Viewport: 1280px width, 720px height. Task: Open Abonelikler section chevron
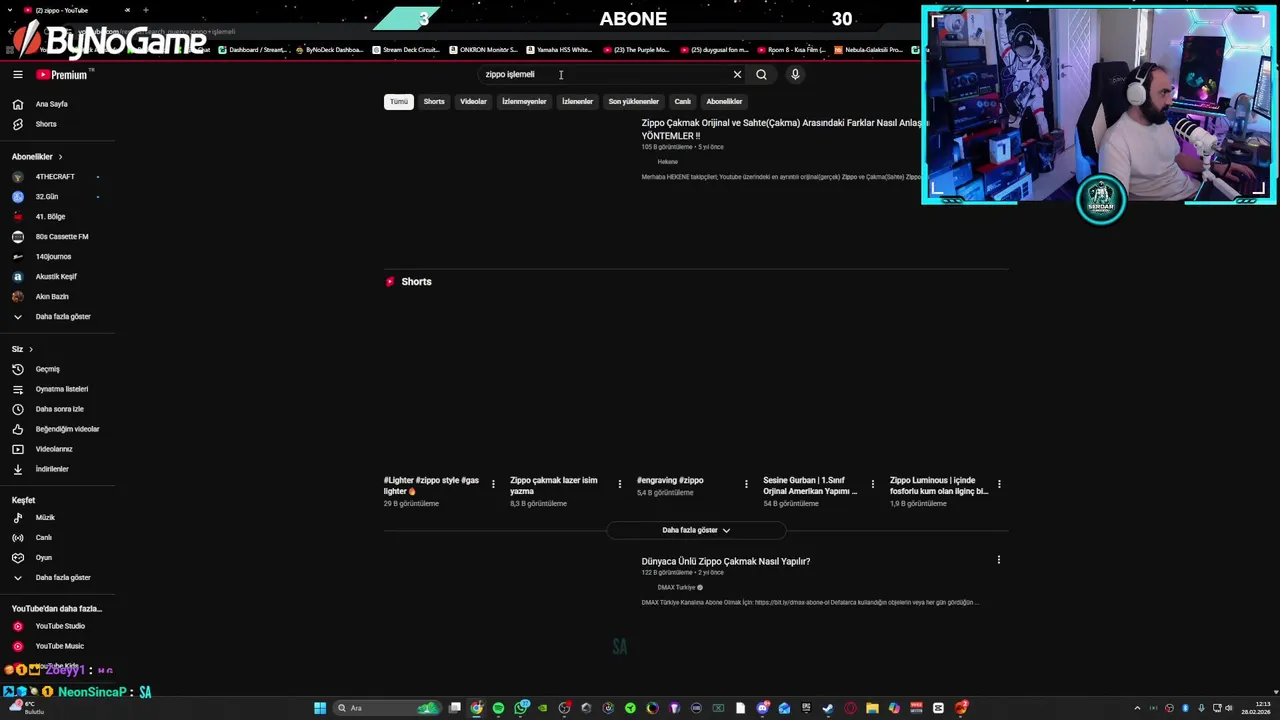60,157
